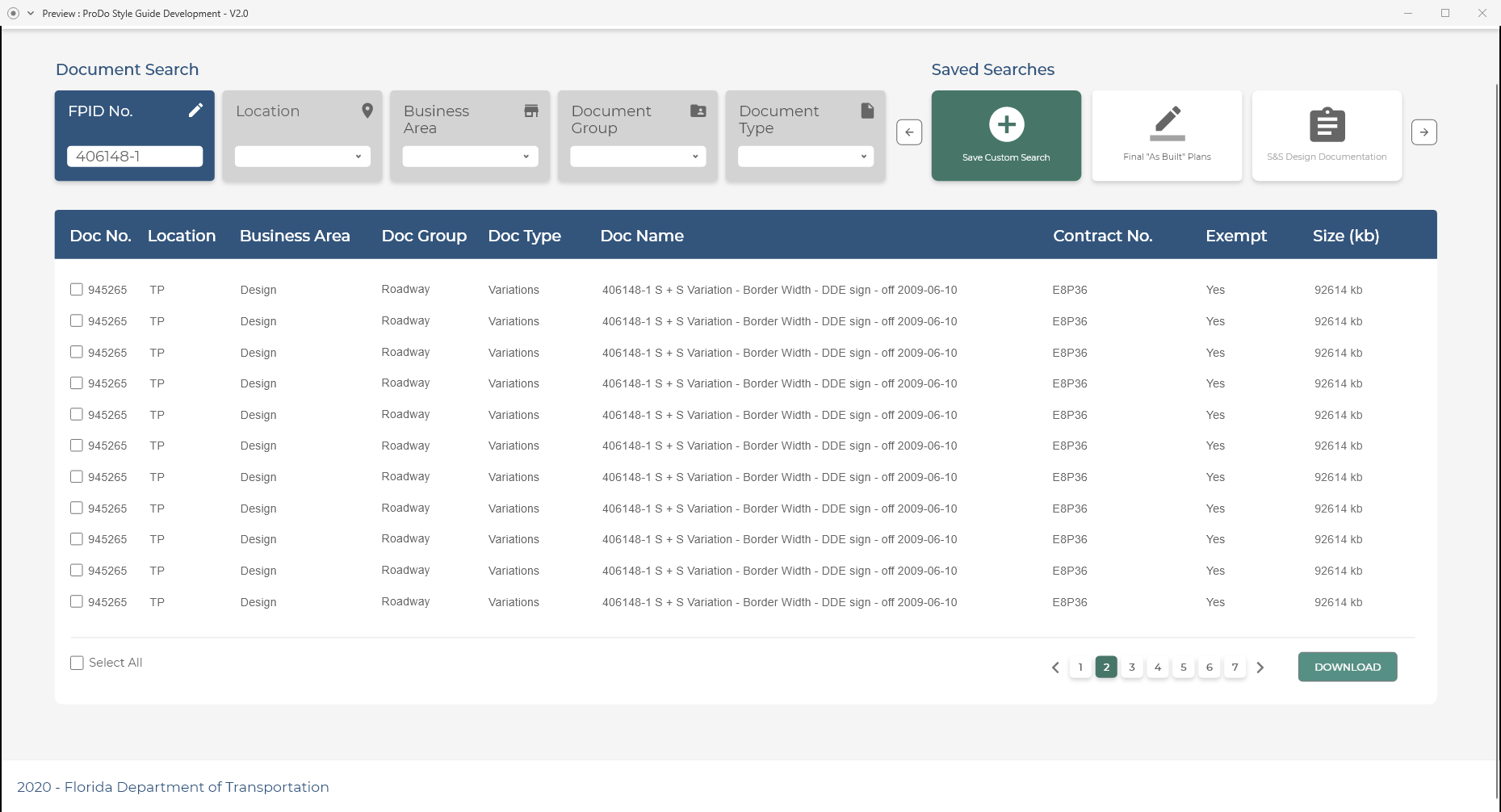Click the pencil edit icon on FPID No.

[x=195, y=111]
